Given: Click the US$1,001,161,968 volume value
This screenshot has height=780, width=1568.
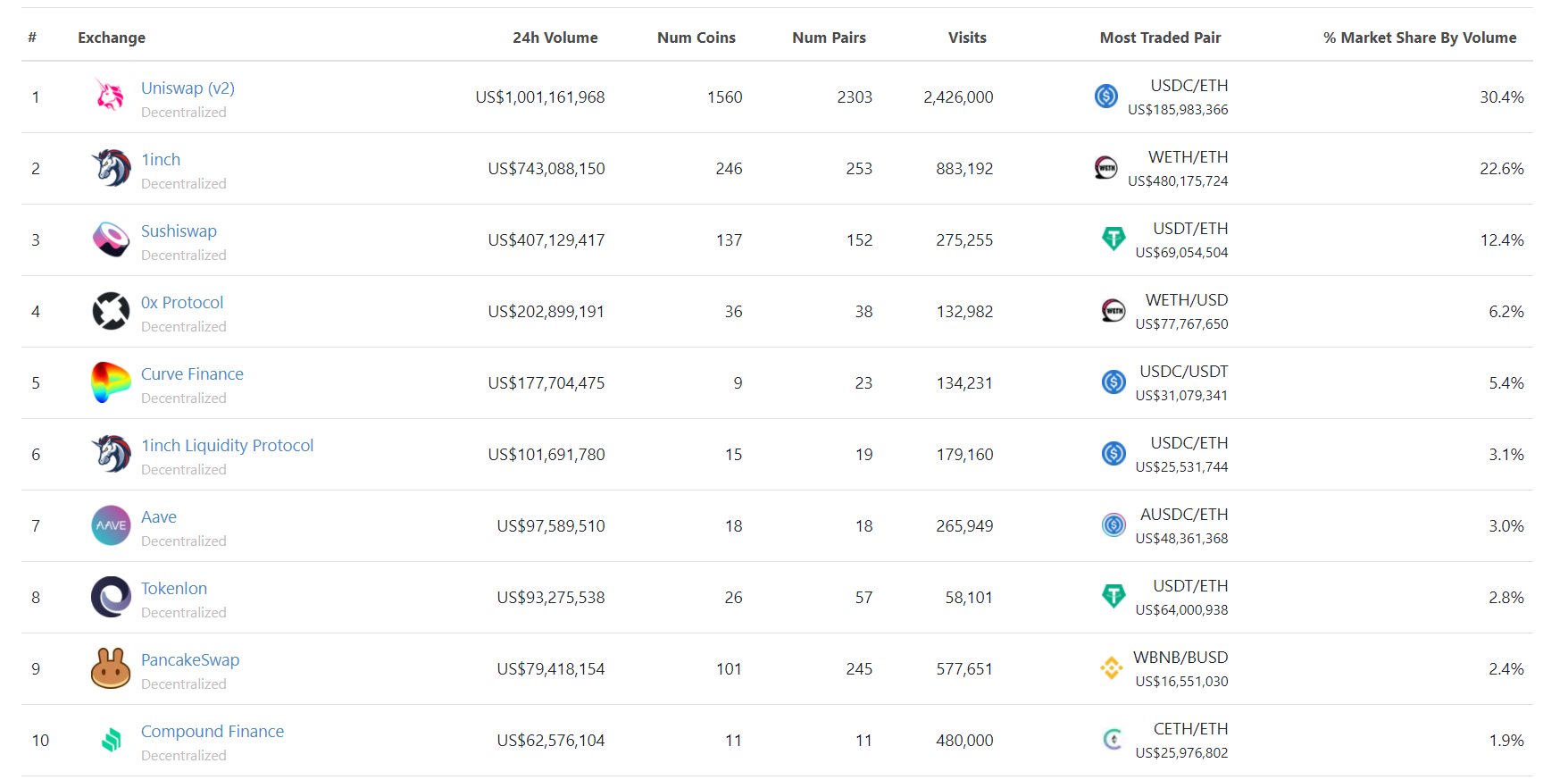Looking at the screenshot, I should [540, 96].
